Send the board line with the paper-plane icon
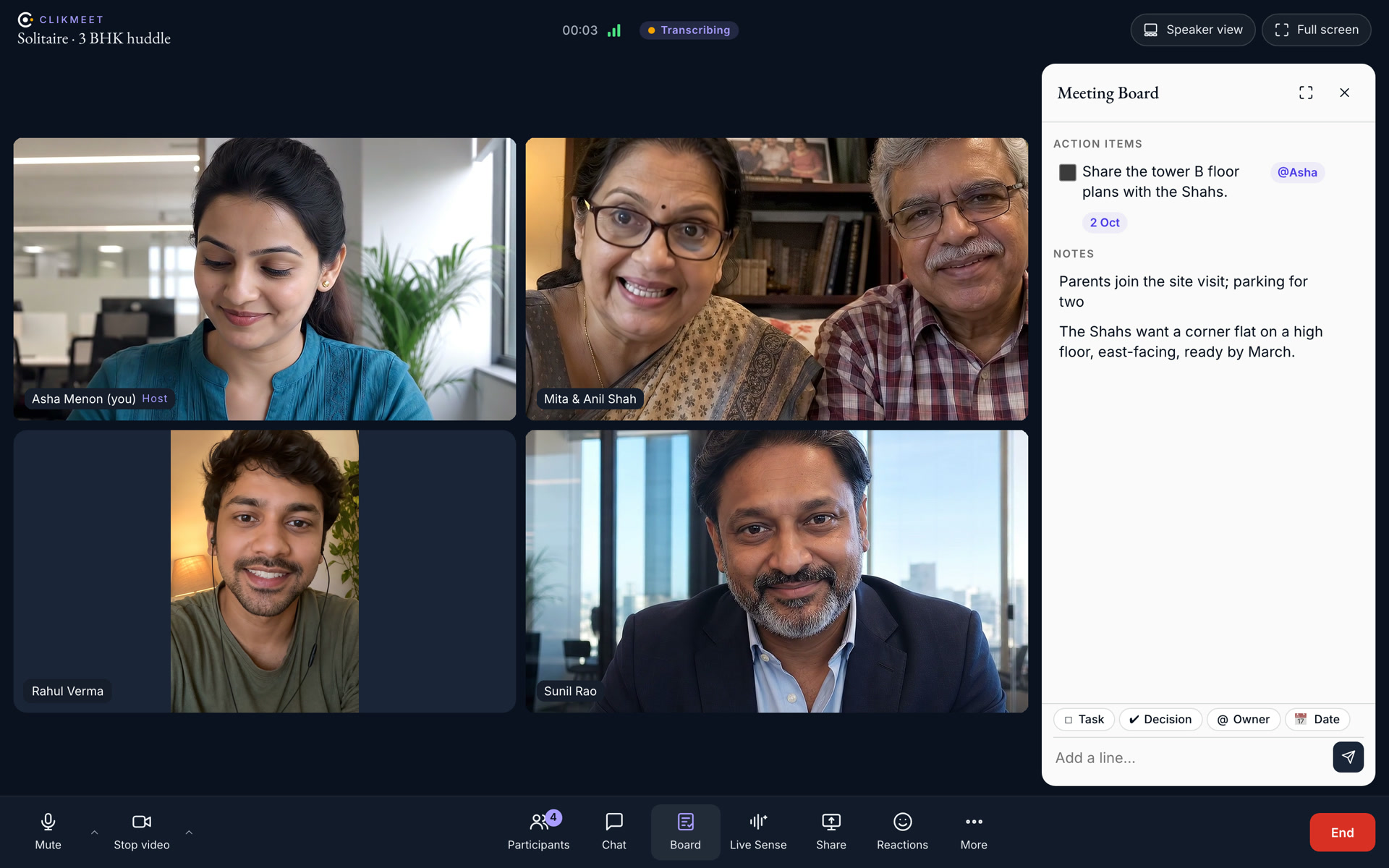The height and width of the screenshot is (868, 1389). click(x=1348, y=757)
